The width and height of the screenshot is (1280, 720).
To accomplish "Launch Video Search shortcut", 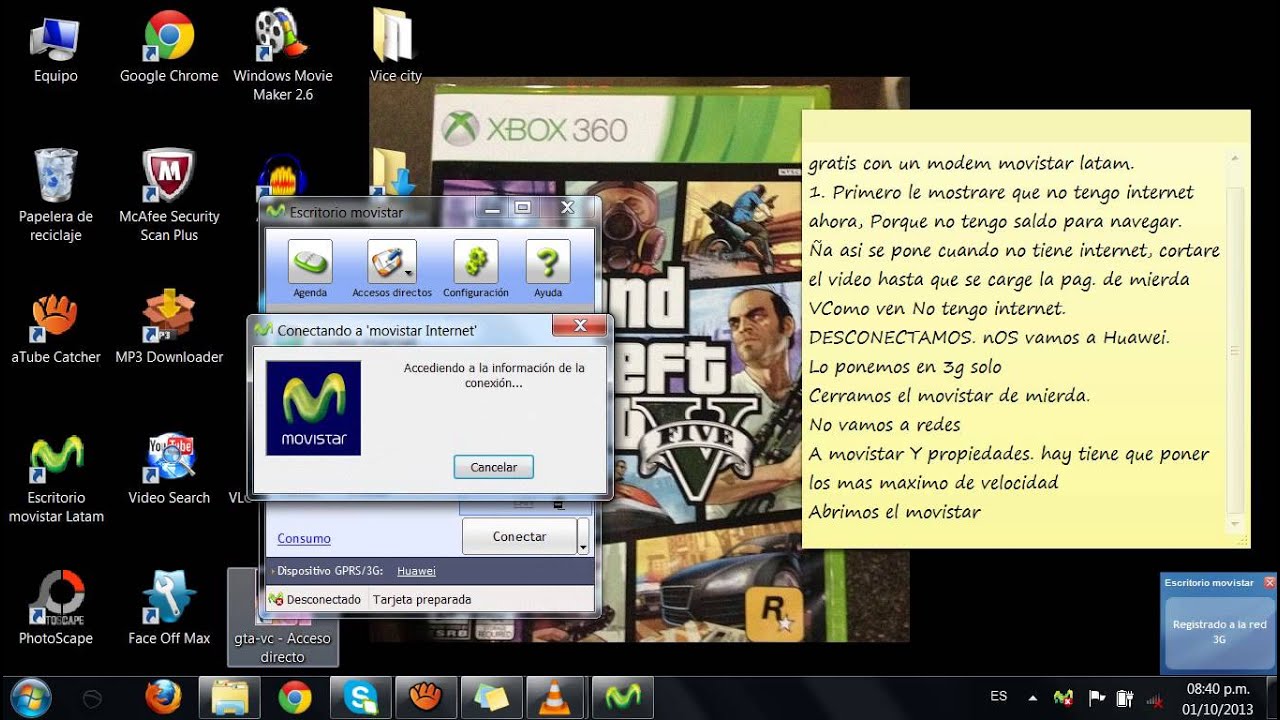I will (x=169, y=470).
